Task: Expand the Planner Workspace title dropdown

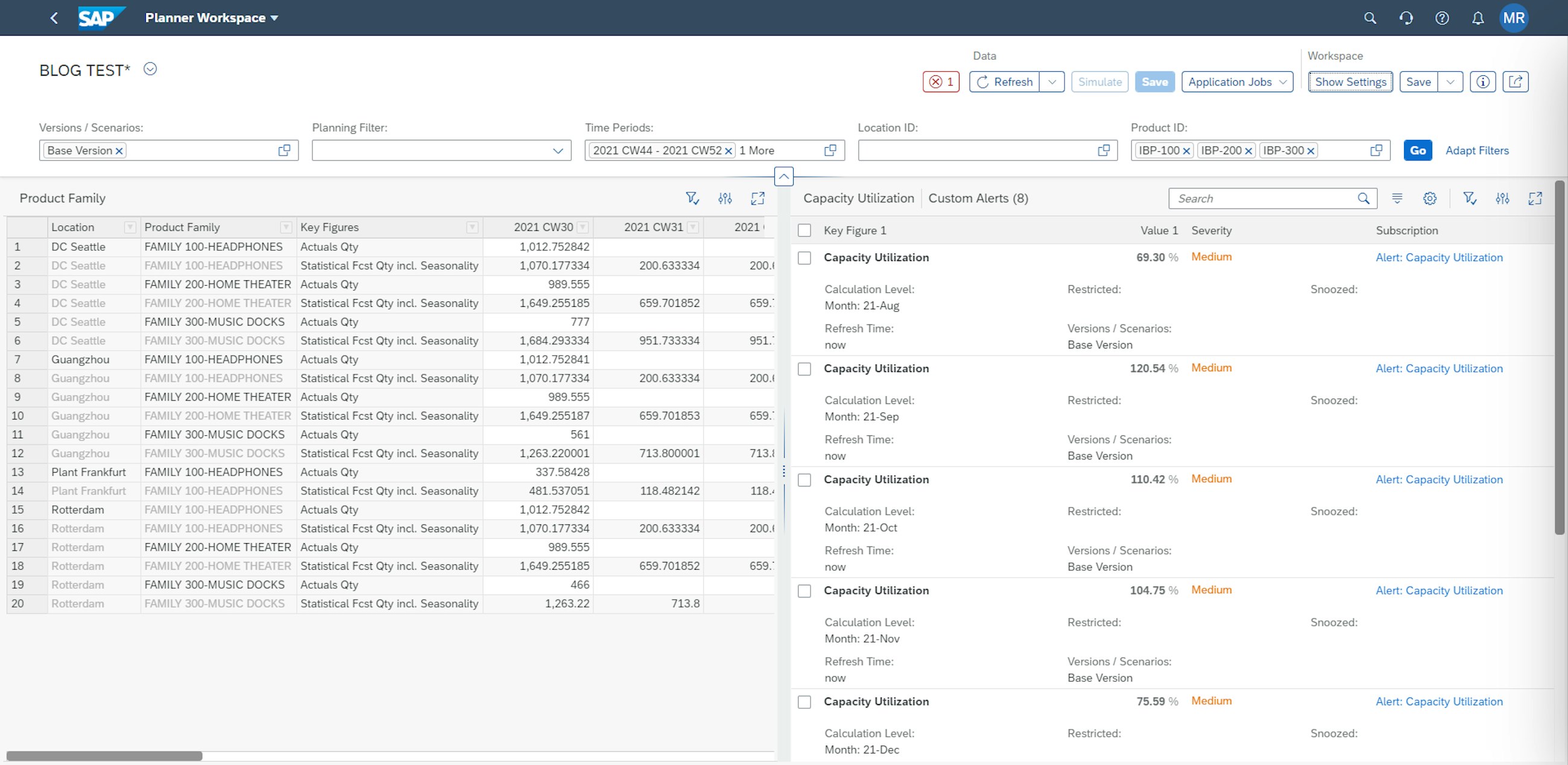Action: [274, 17]
